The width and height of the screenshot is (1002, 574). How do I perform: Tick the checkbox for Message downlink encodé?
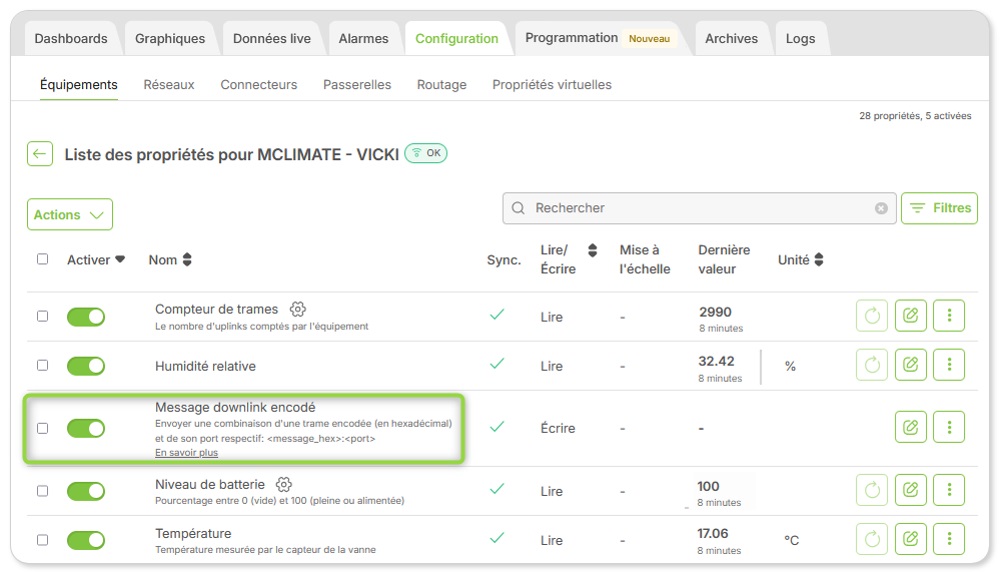click(42, 428)
